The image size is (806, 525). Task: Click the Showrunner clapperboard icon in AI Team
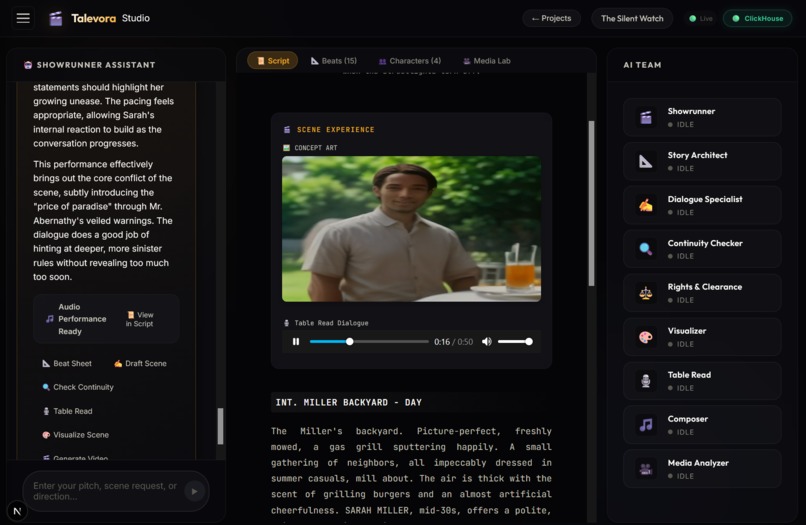(646, 117)
